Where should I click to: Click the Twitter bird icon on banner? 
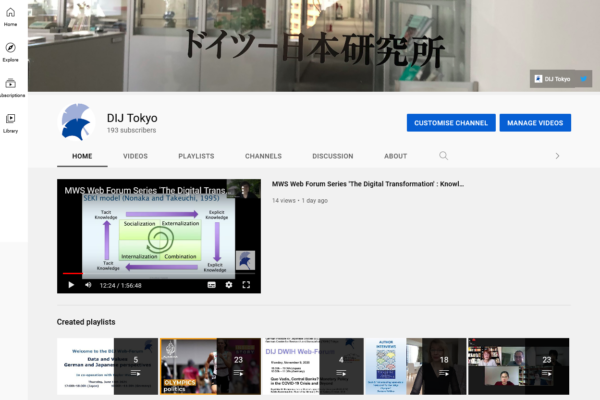584,79
